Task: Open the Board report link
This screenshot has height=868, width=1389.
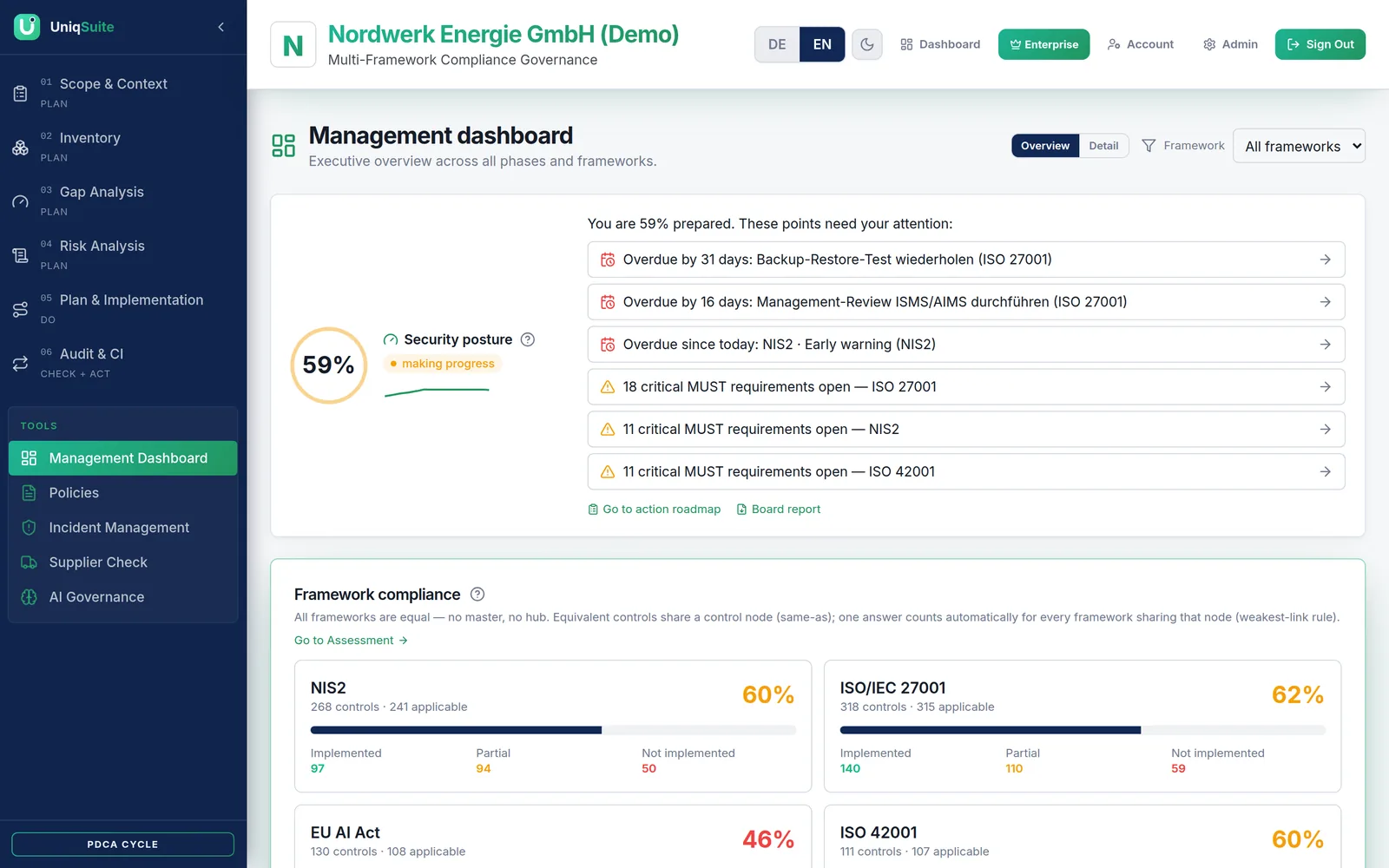Action: coord(779,510)
